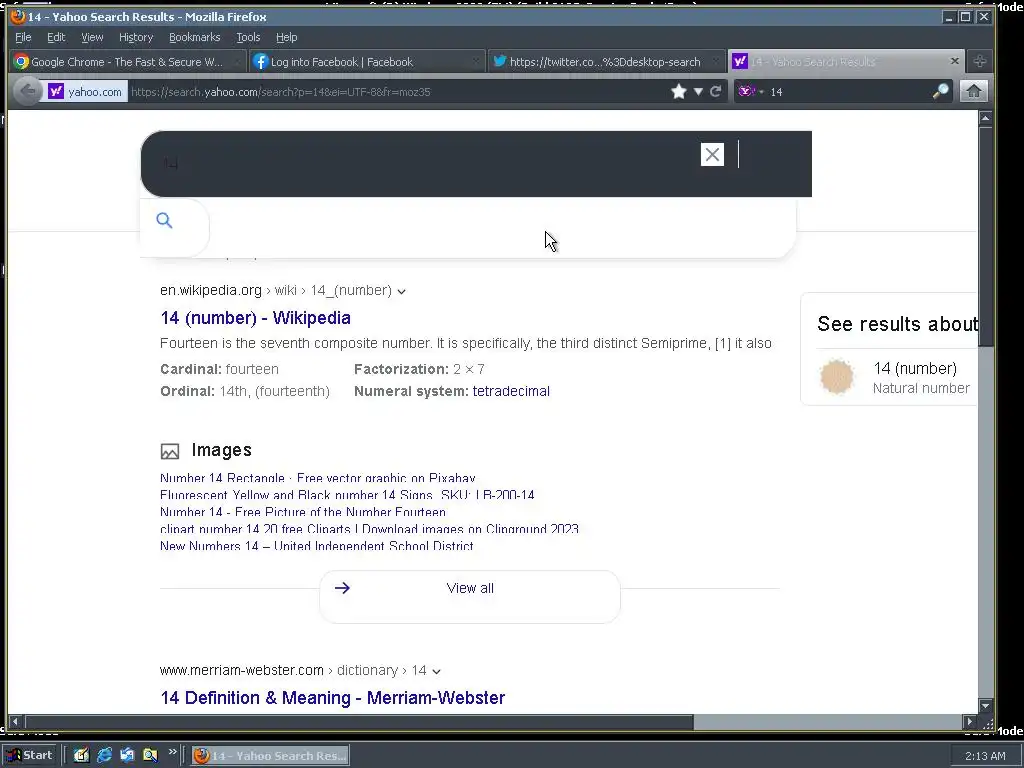Open the File menu
The image size is (1024, 768).
(23, 37)
